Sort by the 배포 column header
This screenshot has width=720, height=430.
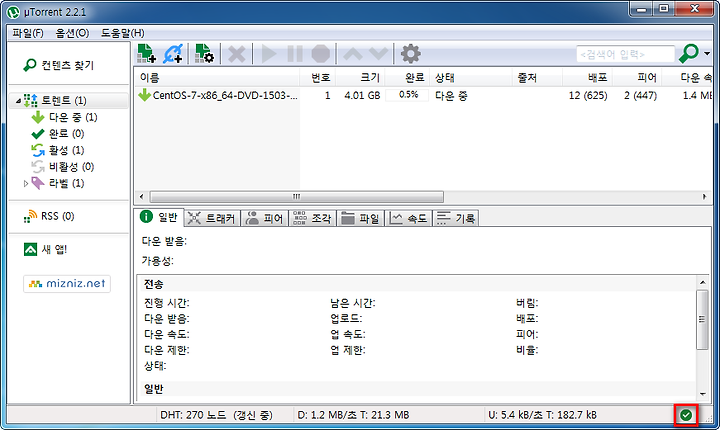click(588, 78)
